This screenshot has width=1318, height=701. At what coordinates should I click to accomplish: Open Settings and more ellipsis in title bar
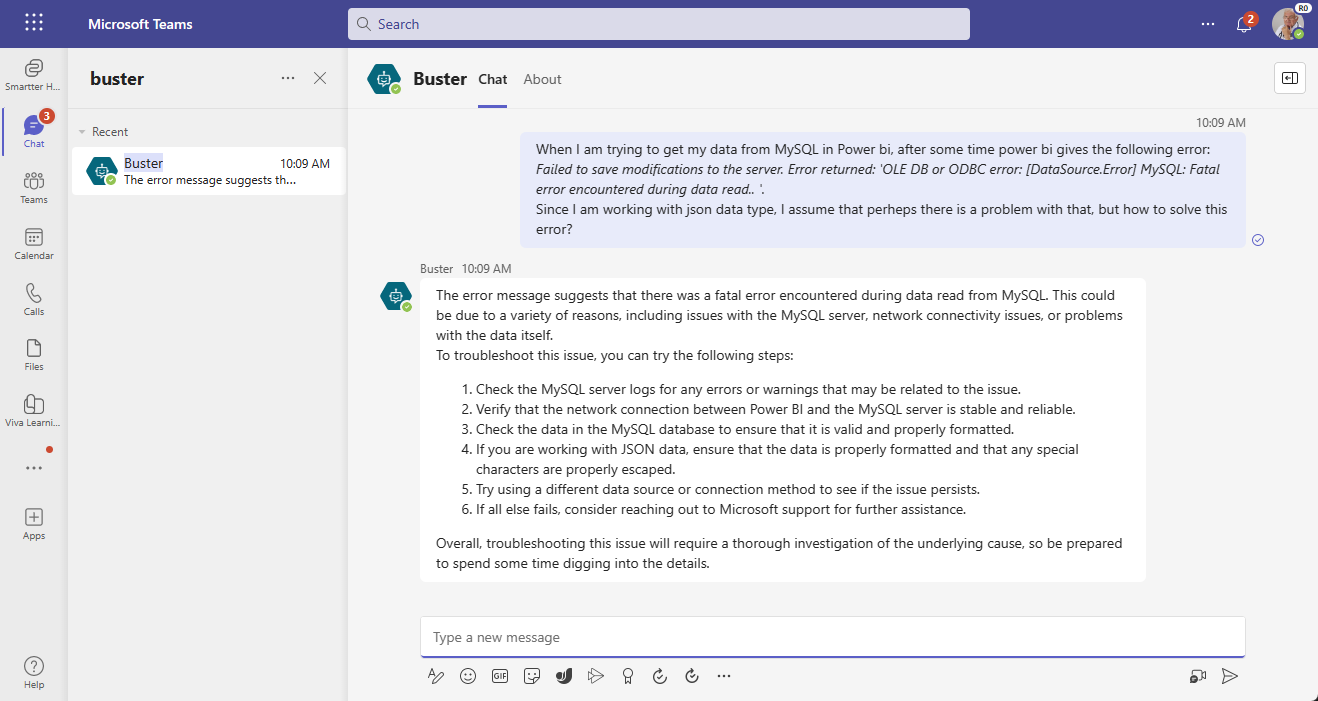click(x=1207, y=23)
